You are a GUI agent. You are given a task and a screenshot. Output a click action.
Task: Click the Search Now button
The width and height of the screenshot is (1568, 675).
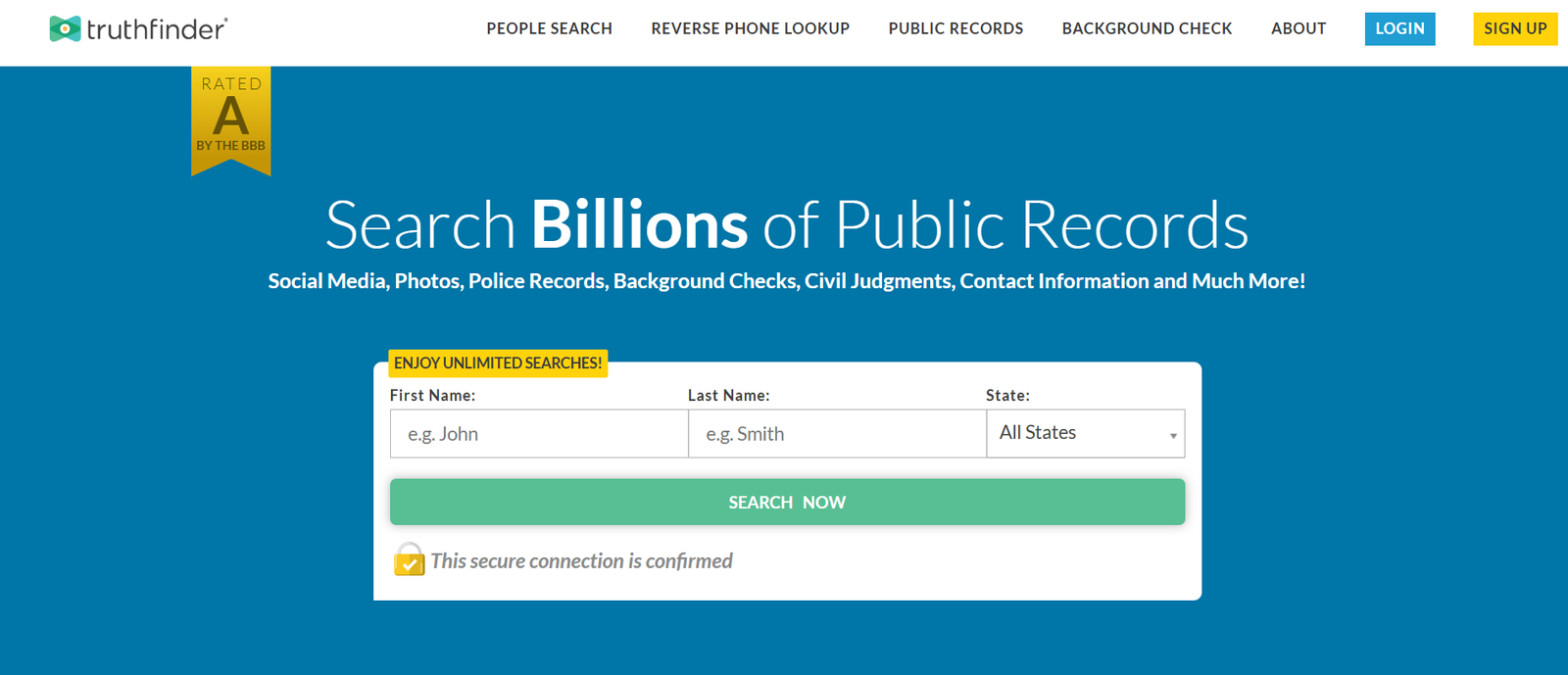tap(787, 502)
